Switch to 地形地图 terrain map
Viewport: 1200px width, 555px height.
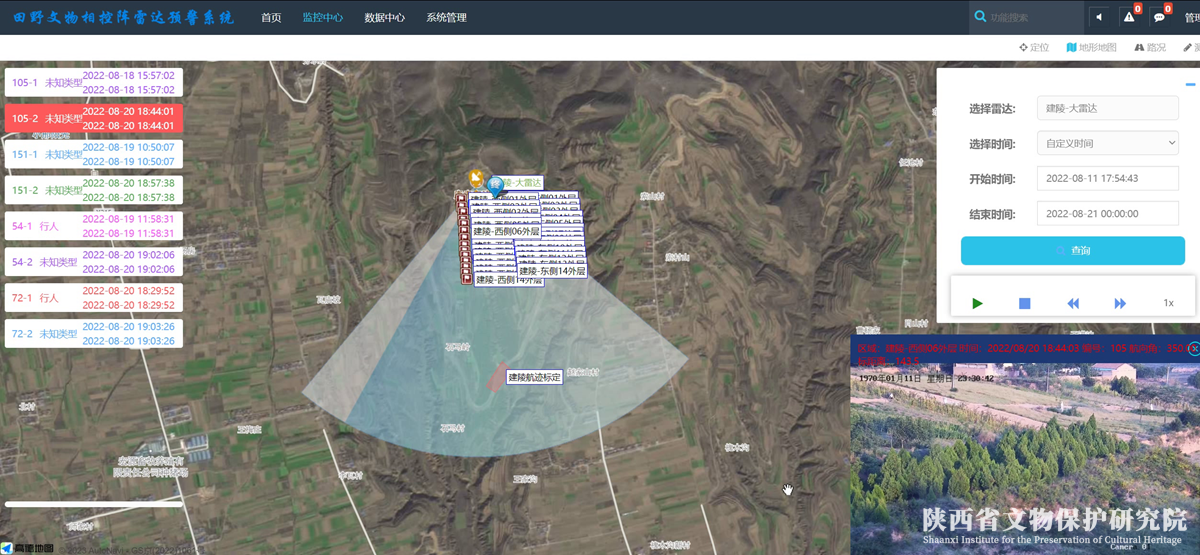pos(1091,47)
